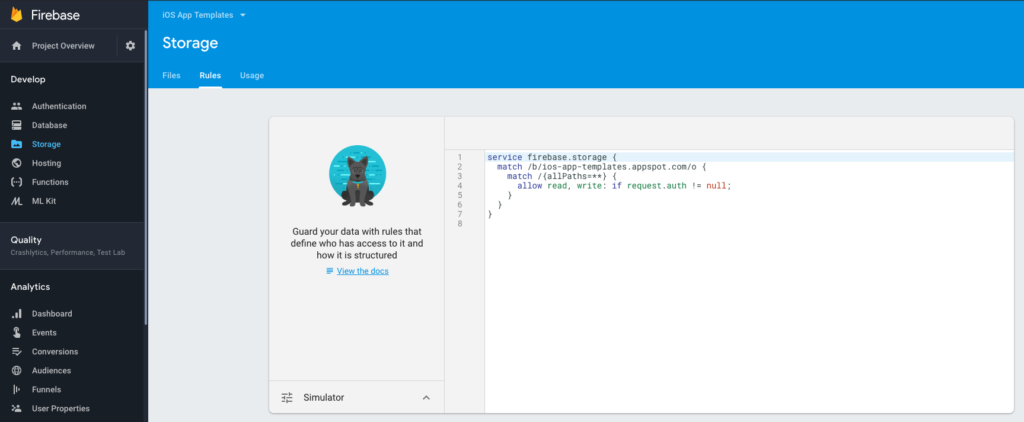Open the View the docs link
Viewport: 1024px width, 422px height.
pos(362,272)
